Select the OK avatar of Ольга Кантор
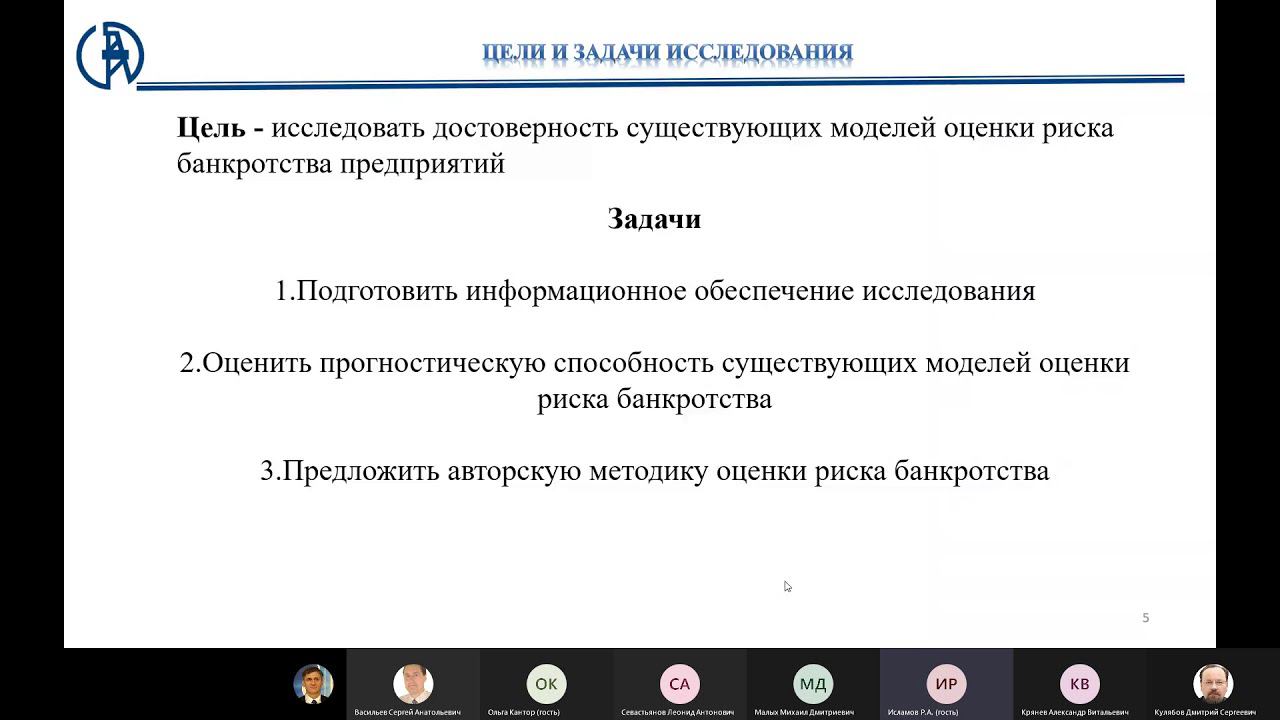Viewport: 1280px width, 720px height. click(x=546, y=684)
